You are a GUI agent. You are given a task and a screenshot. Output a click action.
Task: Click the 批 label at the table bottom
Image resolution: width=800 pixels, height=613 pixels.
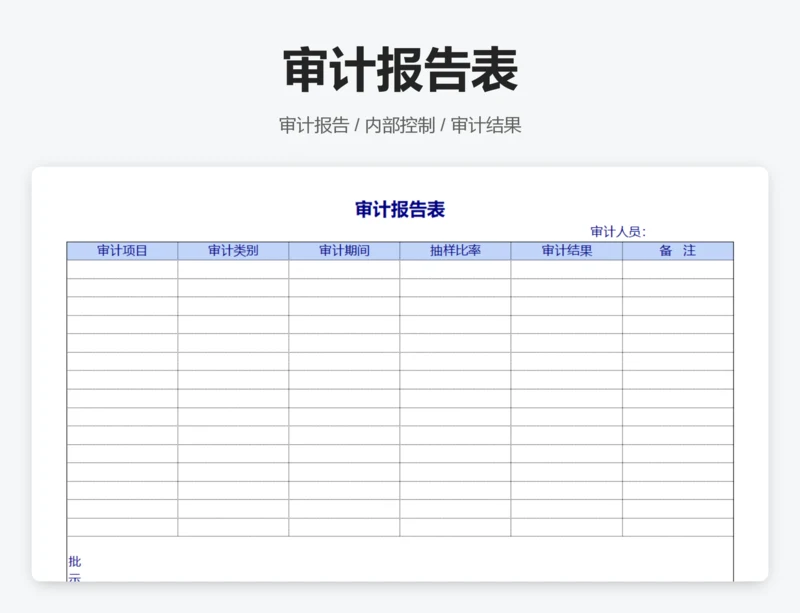click(74, 562)
